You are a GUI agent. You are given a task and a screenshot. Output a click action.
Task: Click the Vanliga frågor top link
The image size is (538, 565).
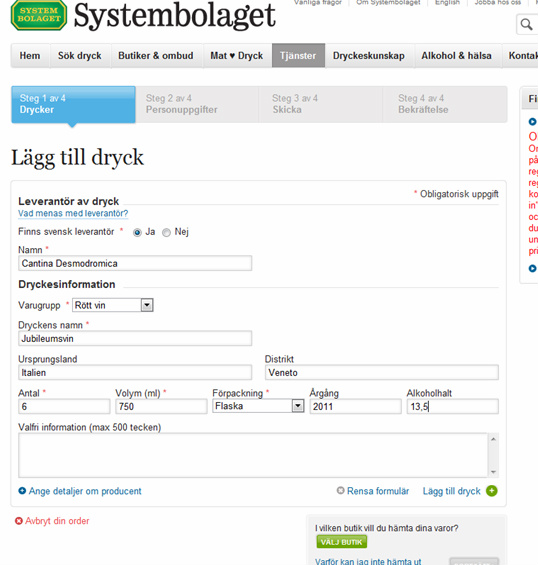click(x=317, y=3)
